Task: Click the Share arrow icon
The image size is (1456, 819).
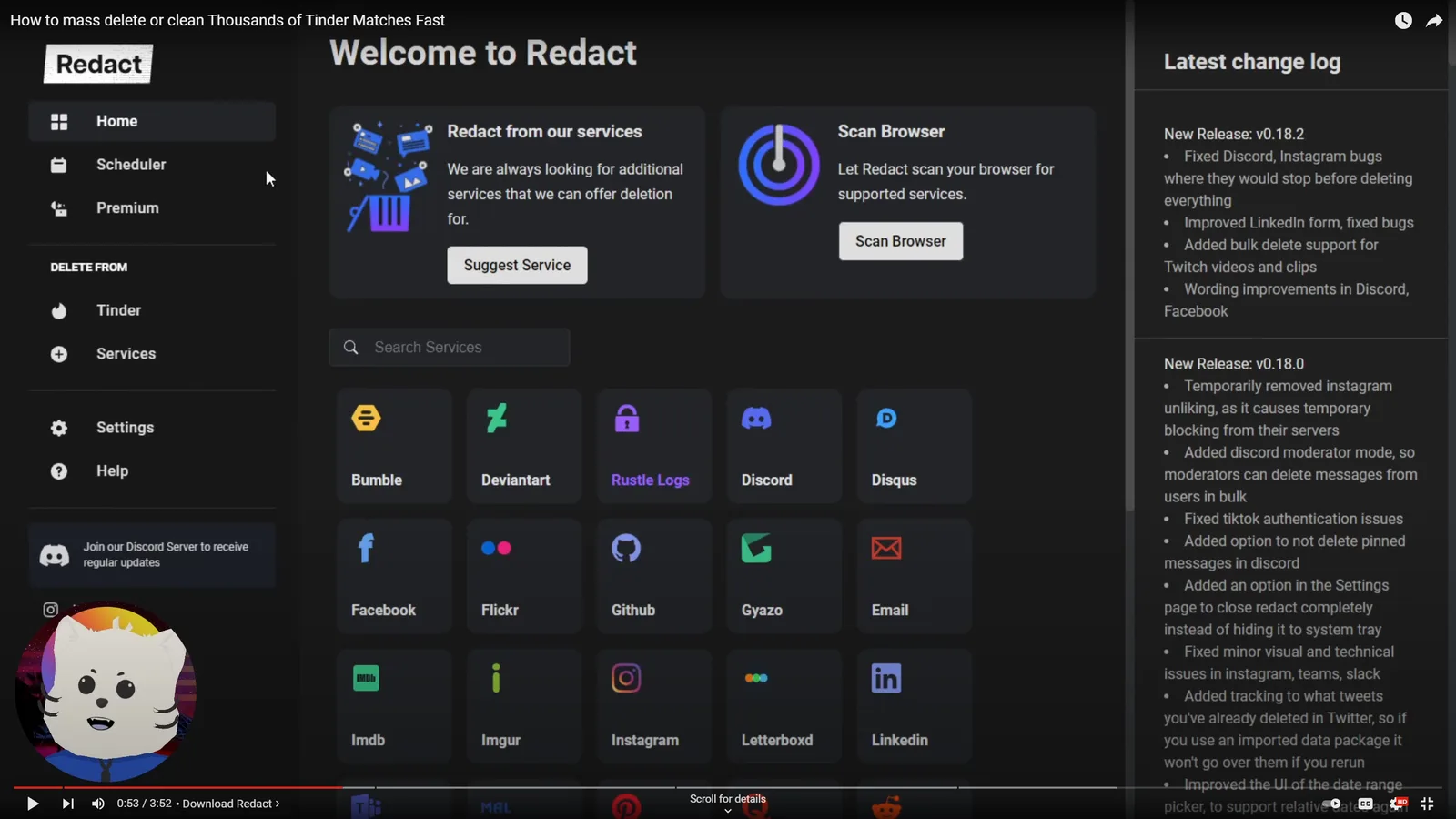Action: click(x=1434, y=20)
